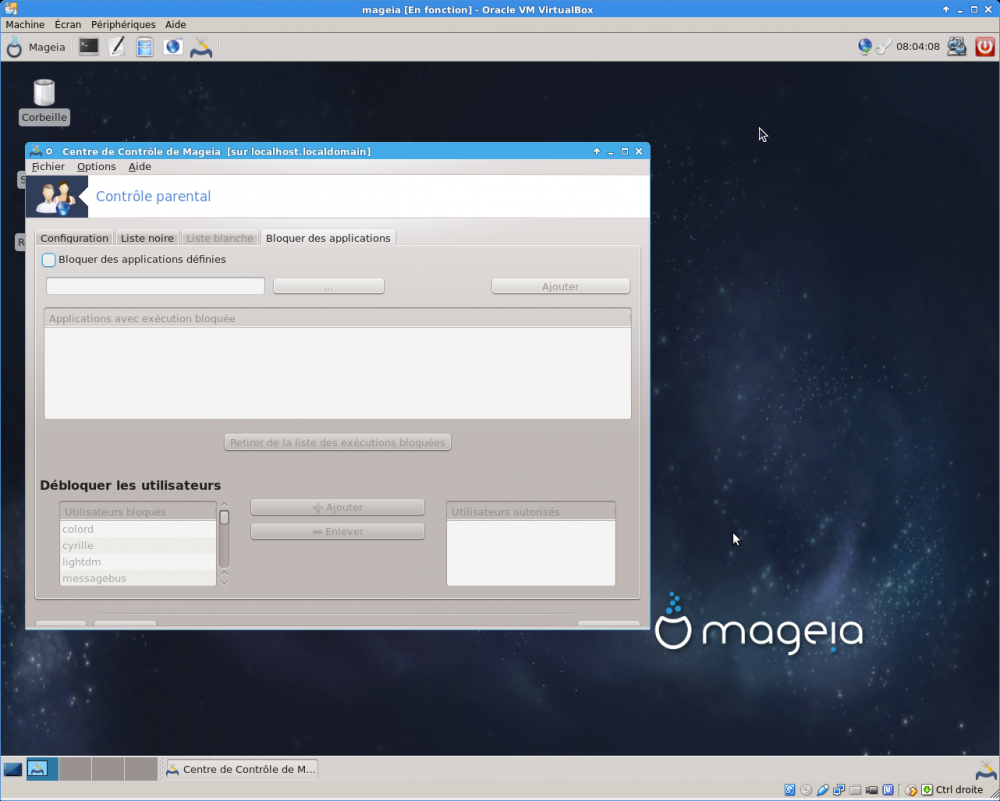Click the blocked users scrollbar up arrow
The image size is (1000, 801).
coord(224,505)
